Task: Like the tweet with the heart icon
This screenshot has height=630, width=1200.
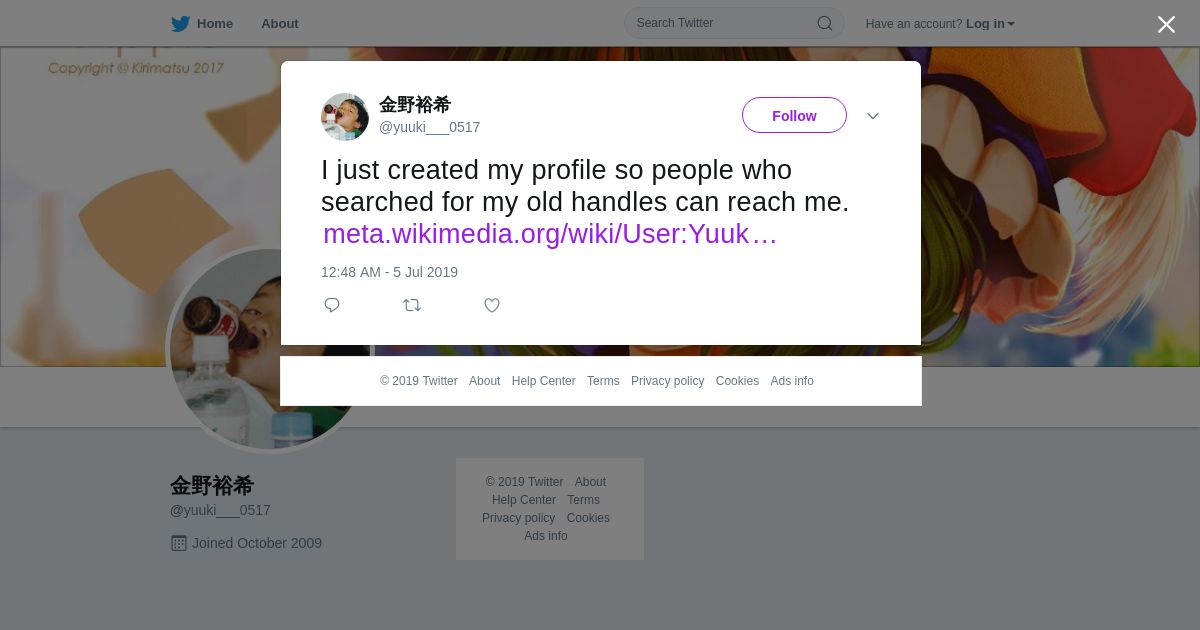Action: pos(492,305)
